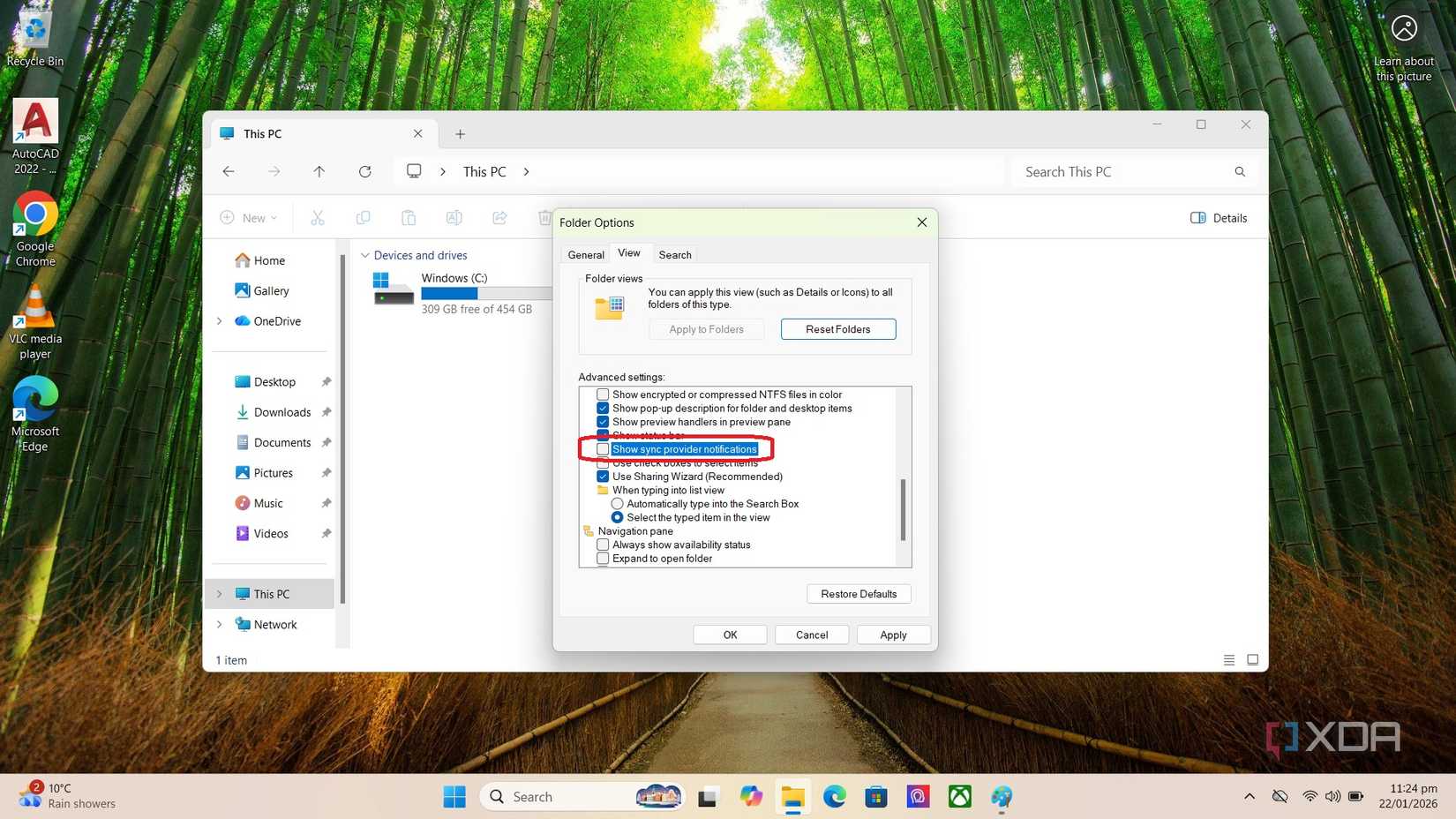This screenshot has height=819, width=1456.
Task: Open the search icon in Search This PC
Action: (x=1240, y=171)
